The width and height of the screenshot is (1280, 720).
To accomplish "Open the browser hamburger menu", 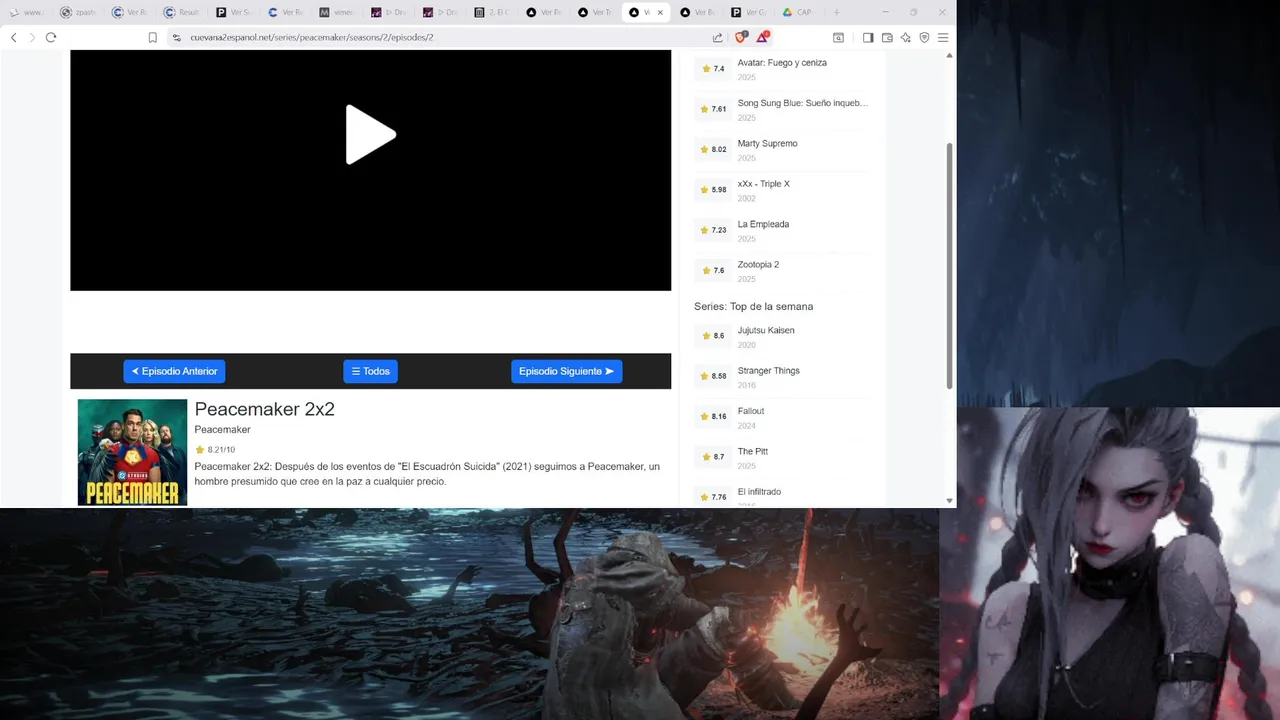I will click(943, 37).
